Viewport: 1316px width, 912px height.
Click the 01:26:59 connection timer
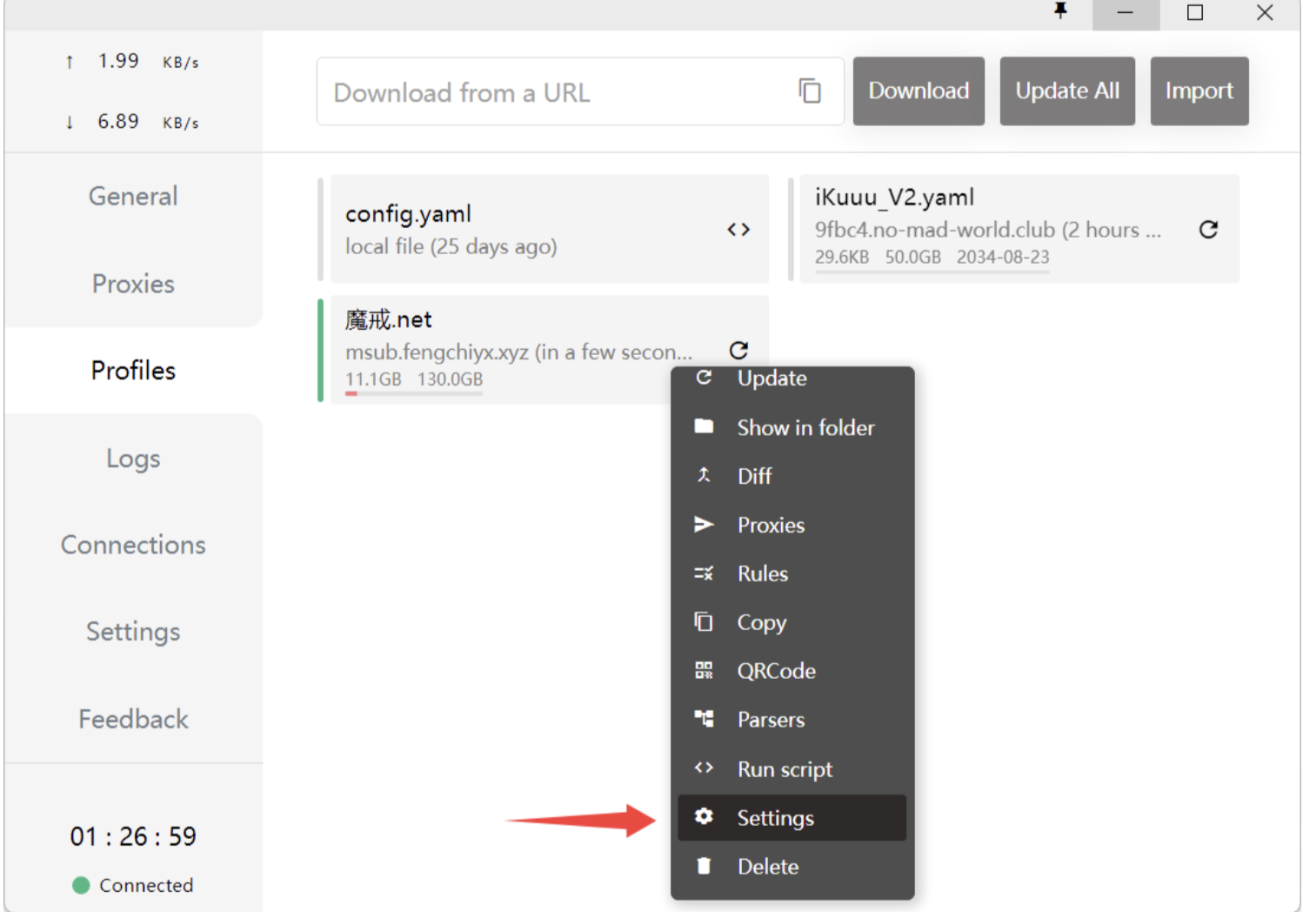point(133,836)
